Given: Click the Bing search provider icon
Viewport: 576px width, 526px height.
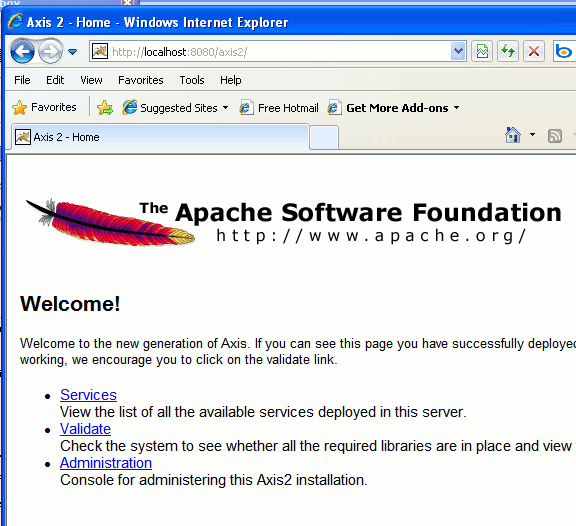Looking at the screenshot, I should (564, 51).
